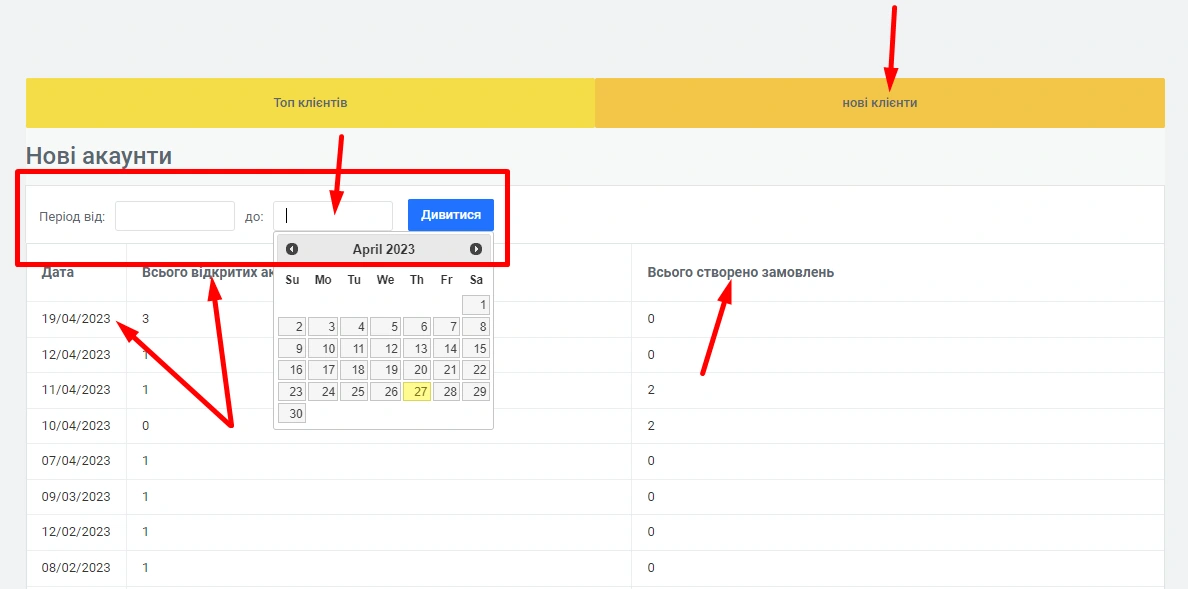
Task: Click the до date input field
Action: pos(332,216)
